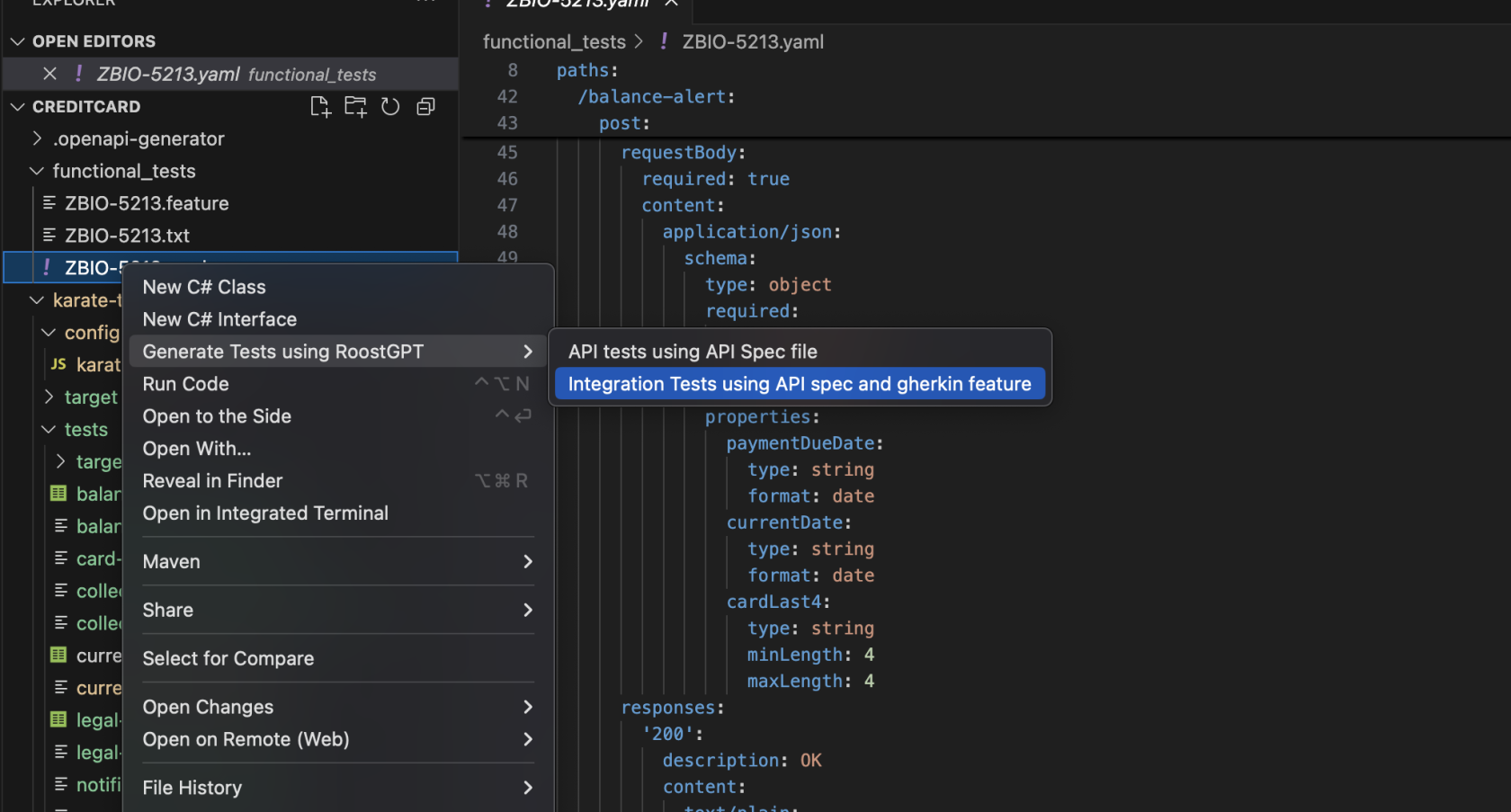
Task: Collapse the functional_tests folder
Action: pos(36,171)
